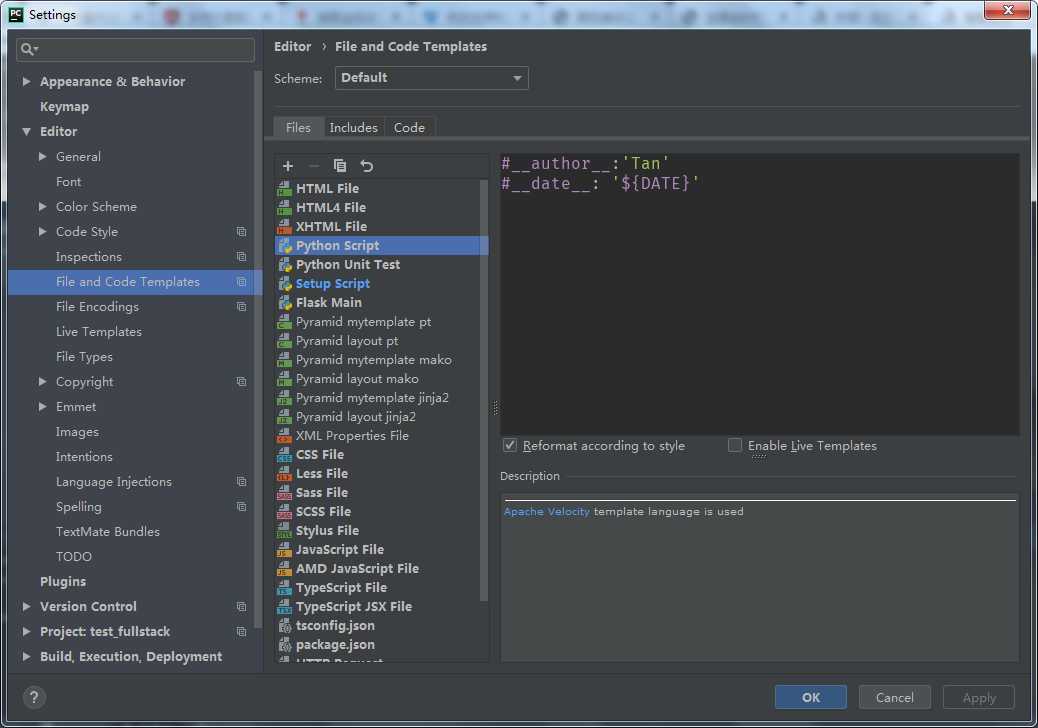Open the TODO settings page

[x=73, y=557]
